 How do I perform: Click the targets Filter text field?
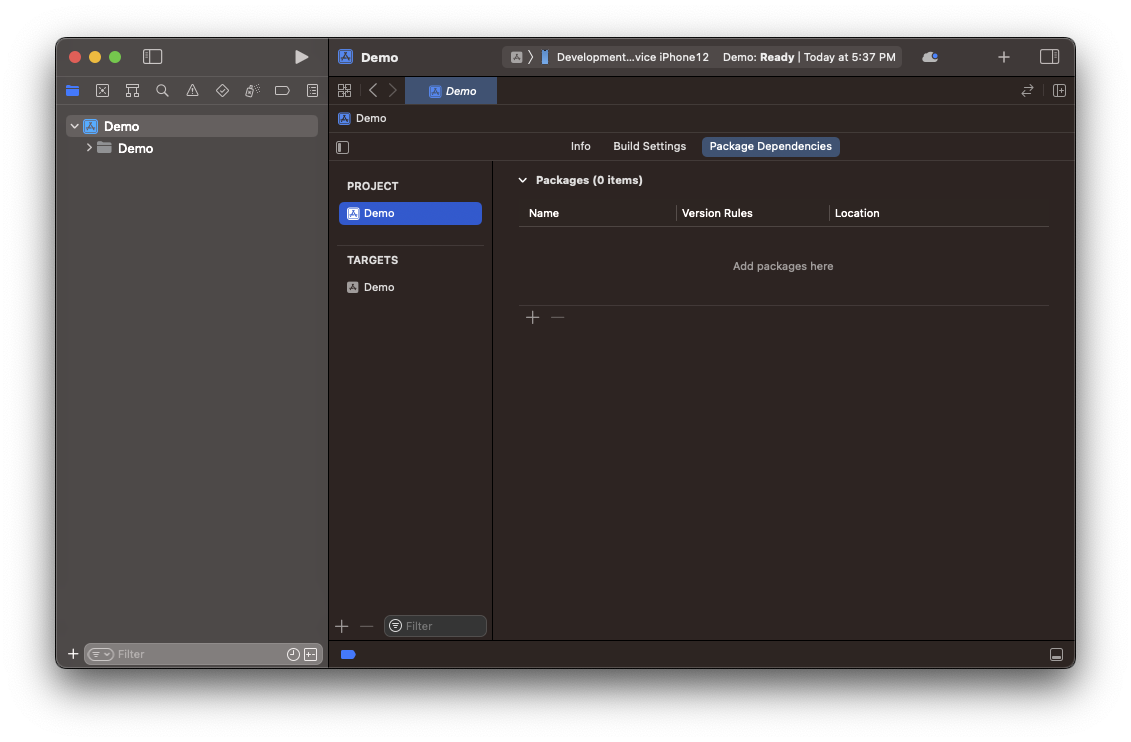[x=441, y=626]
